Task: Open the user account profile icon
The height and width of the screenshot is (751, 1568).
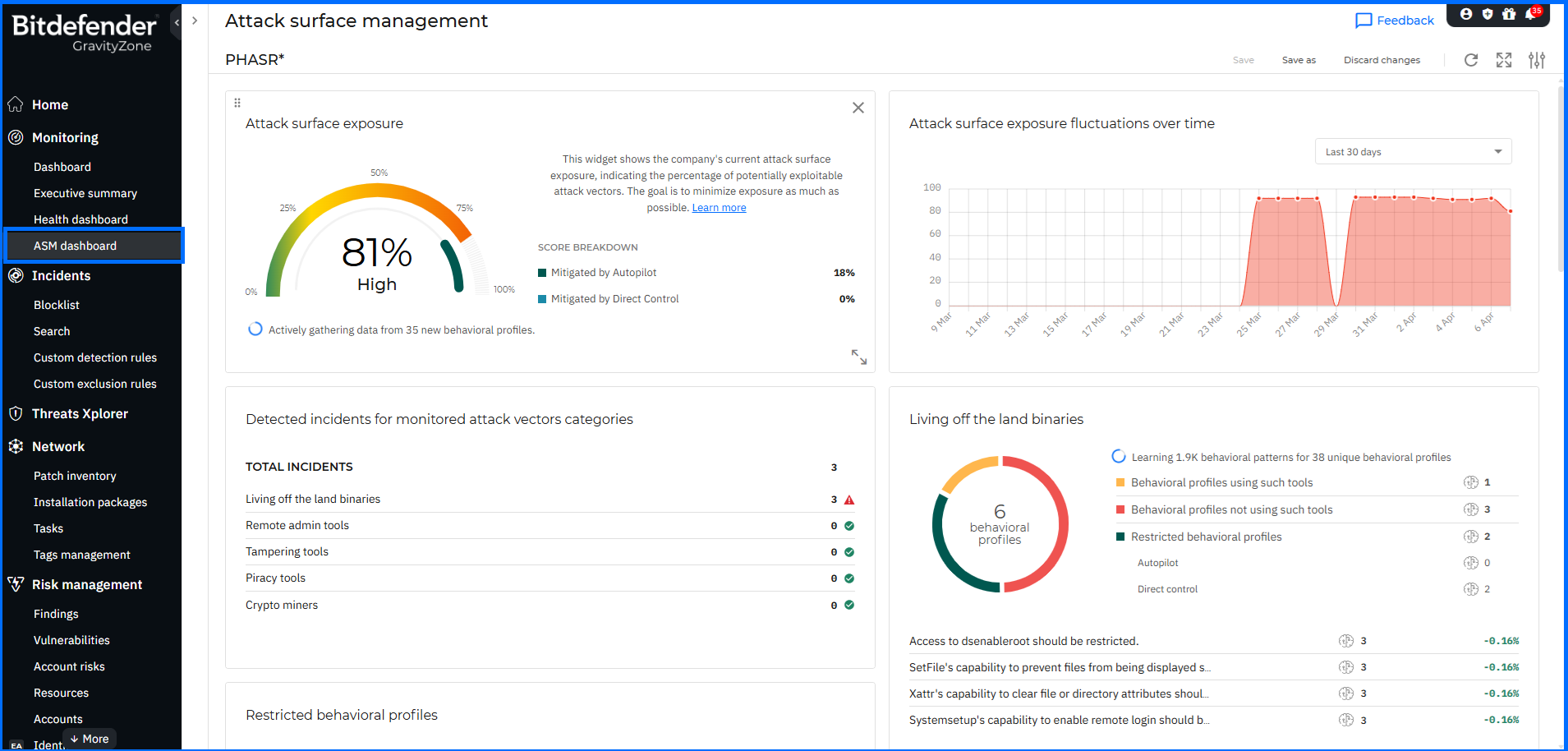Action: tap(1466, 14)
